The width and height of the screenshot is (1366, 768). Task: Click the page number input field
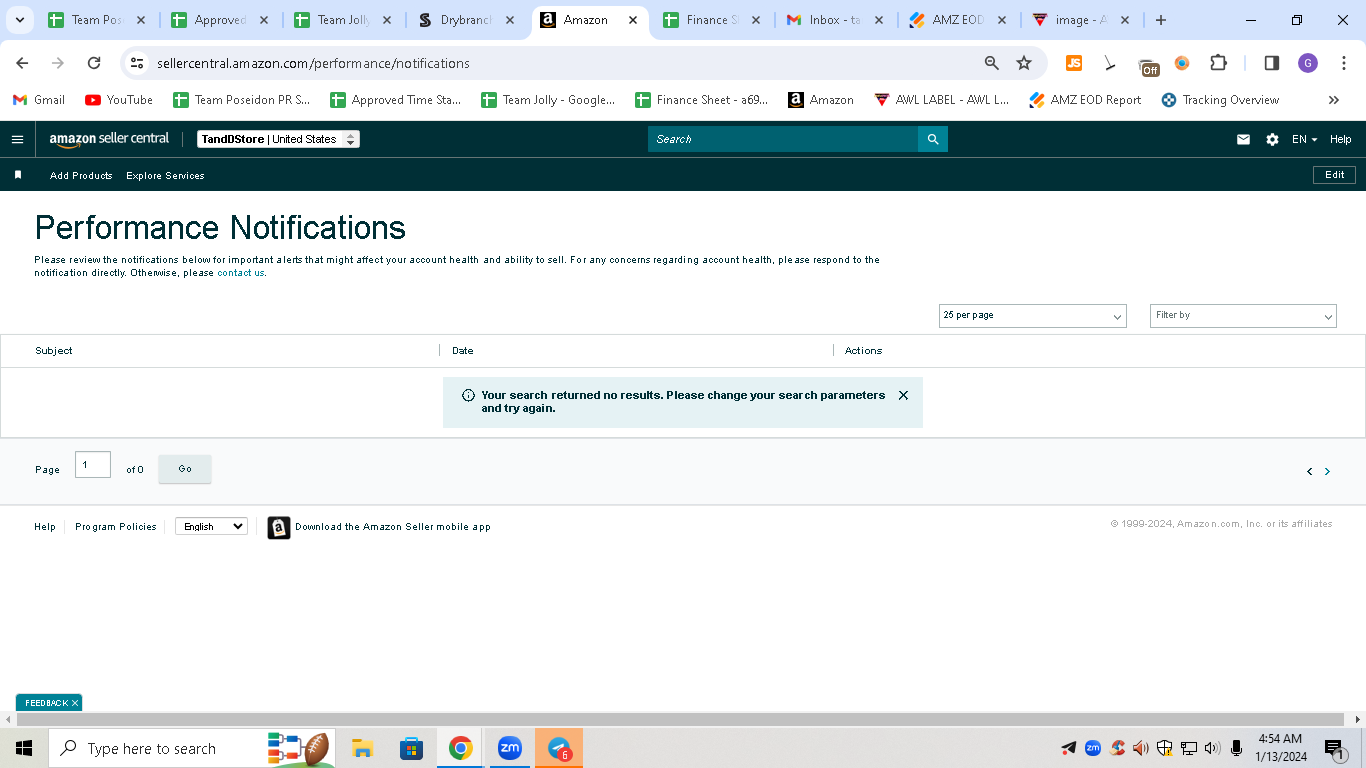[93, 464]
